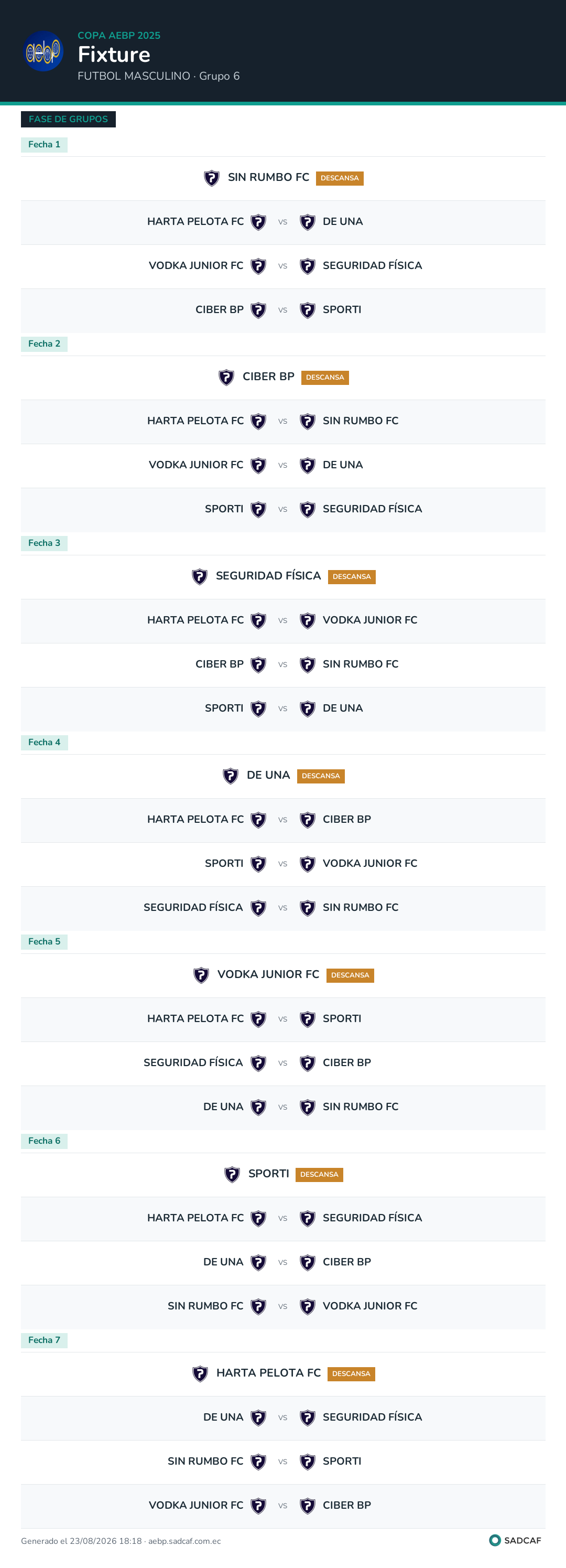The image size is (566, 1568).
Task: Select the Fecha 7 label
Action: point(45,1340)
